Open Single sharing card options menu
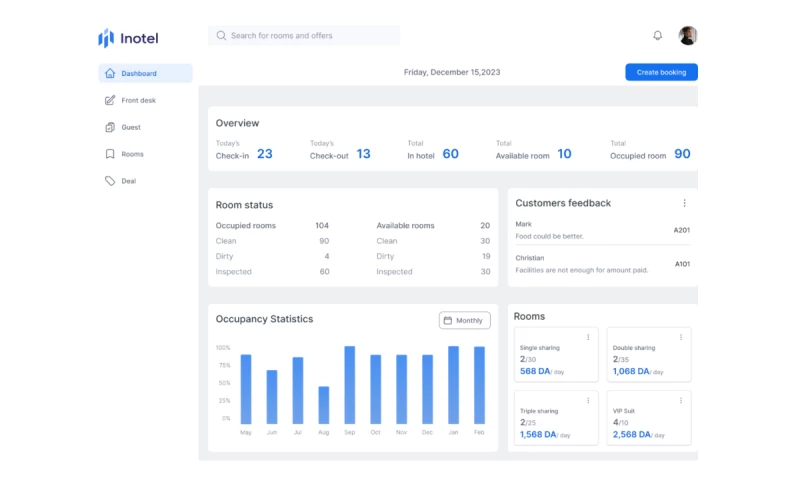800x480 pixels. [x=588, y=337]
